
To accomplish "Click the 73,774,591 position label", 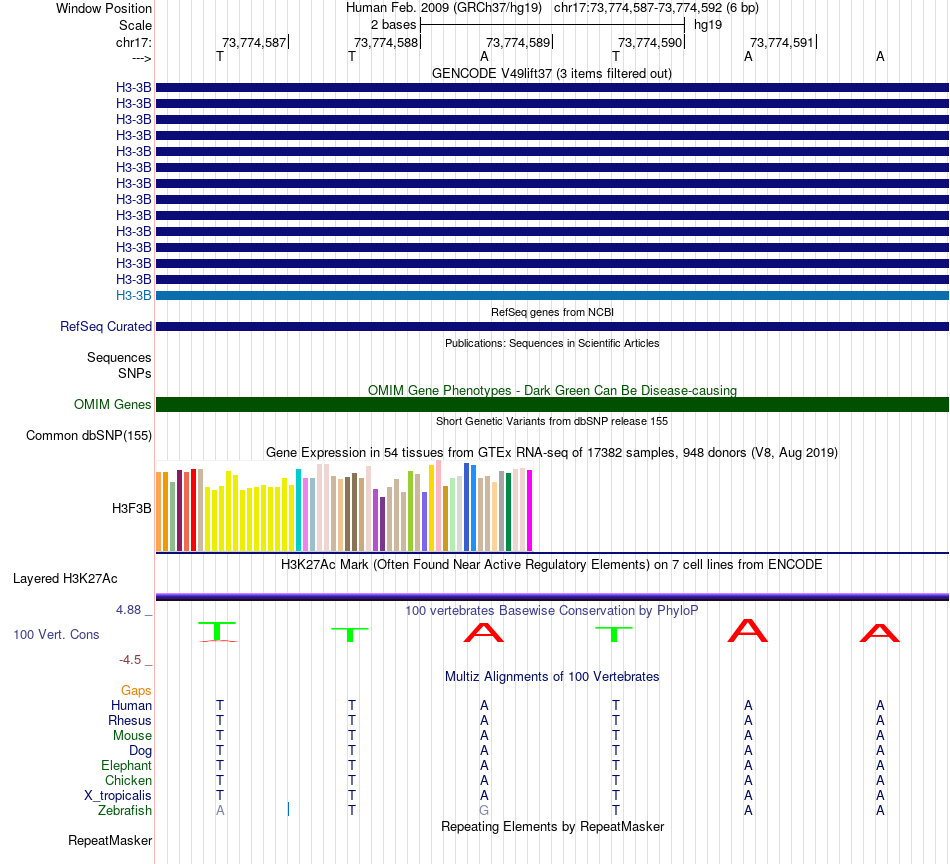I will coord(782,42).
